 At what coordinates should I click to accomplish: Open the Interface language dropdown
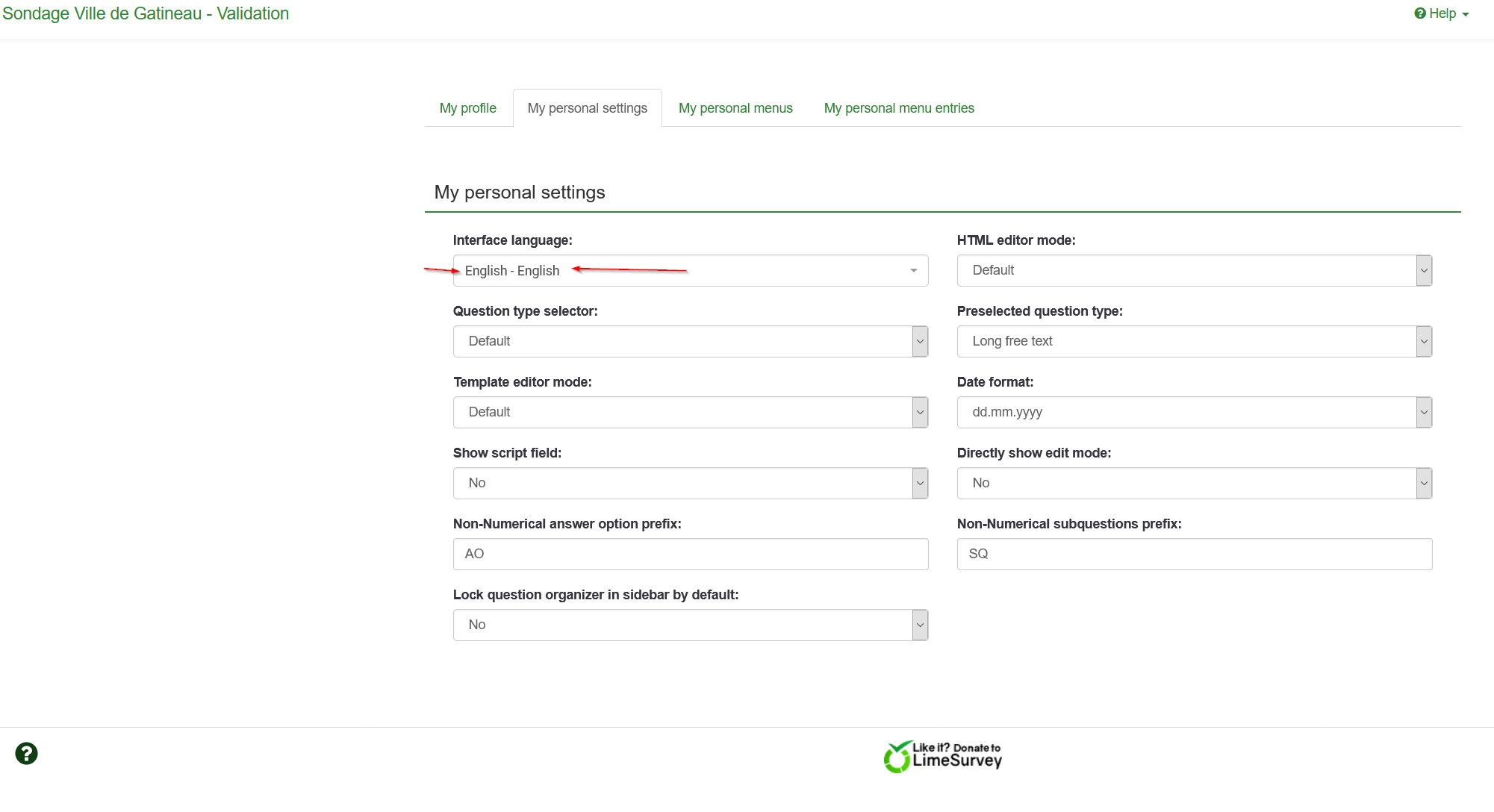690,270
